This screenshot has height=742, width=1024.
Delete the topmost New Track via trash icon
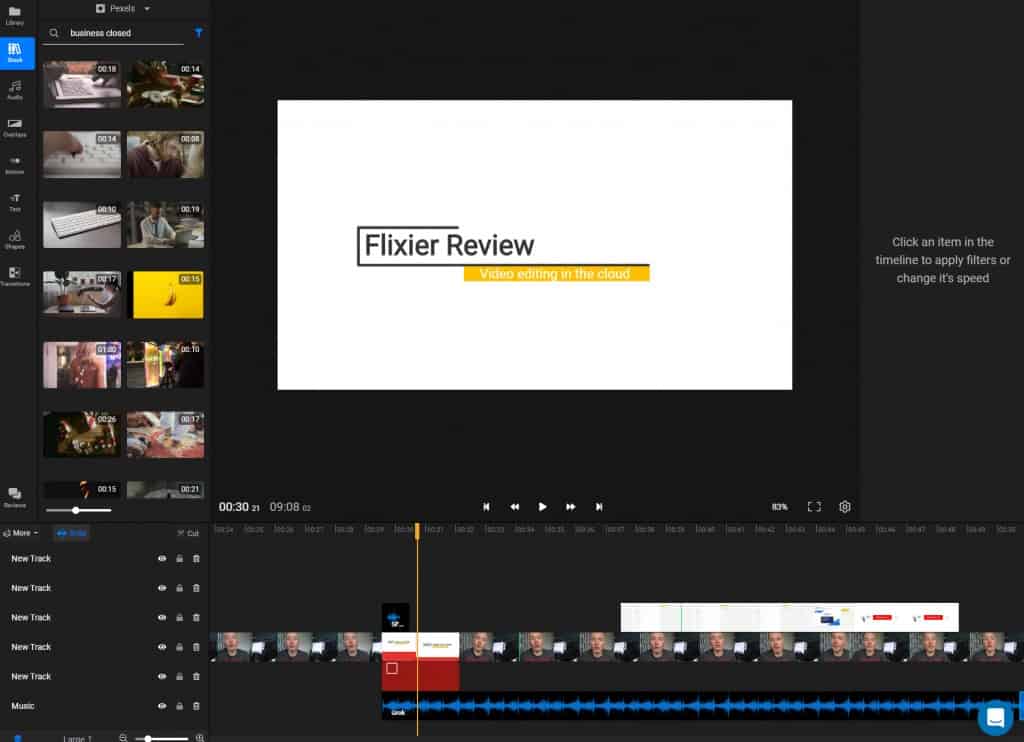[x=197, y=558]
